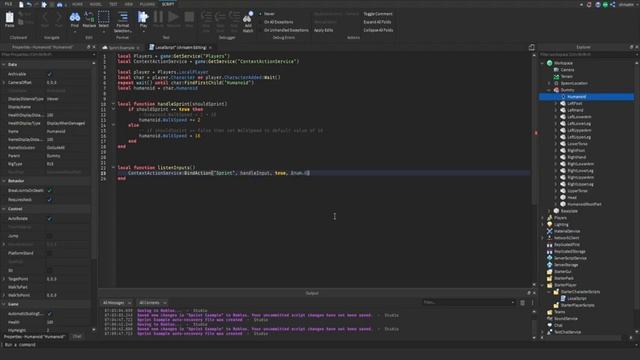Click the Format Selection icon
The height and width of the screenshot is (360, 640).
123,17
